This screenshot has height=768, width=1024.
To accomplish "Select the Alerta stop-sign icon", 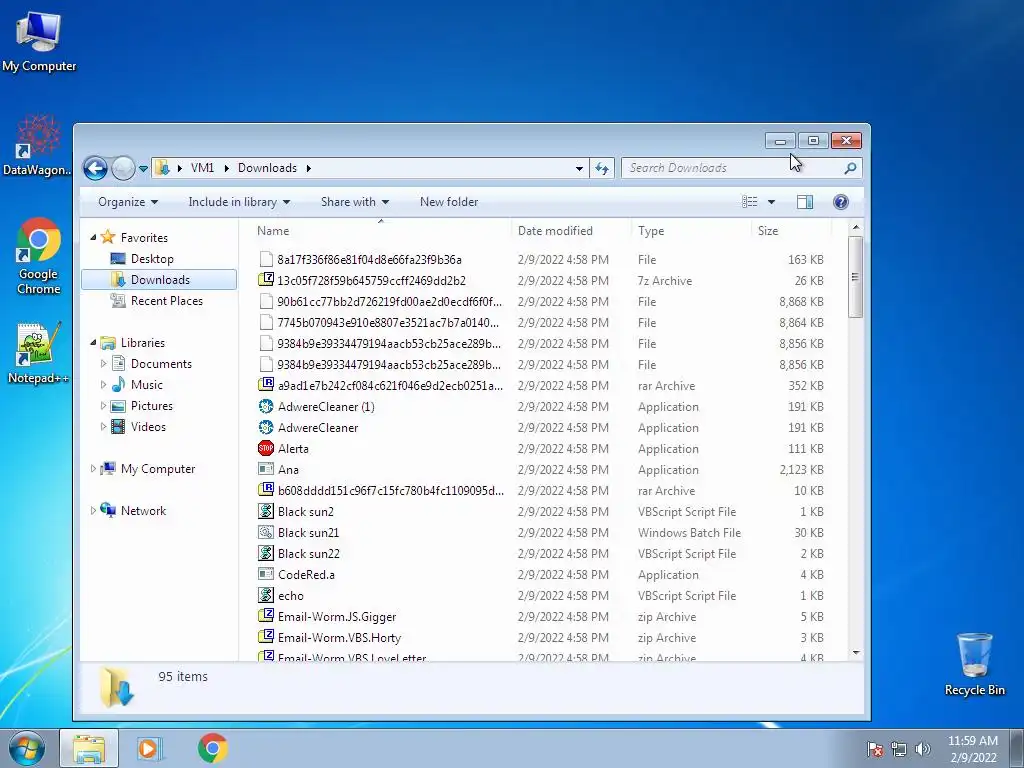I will click(266, 449).
